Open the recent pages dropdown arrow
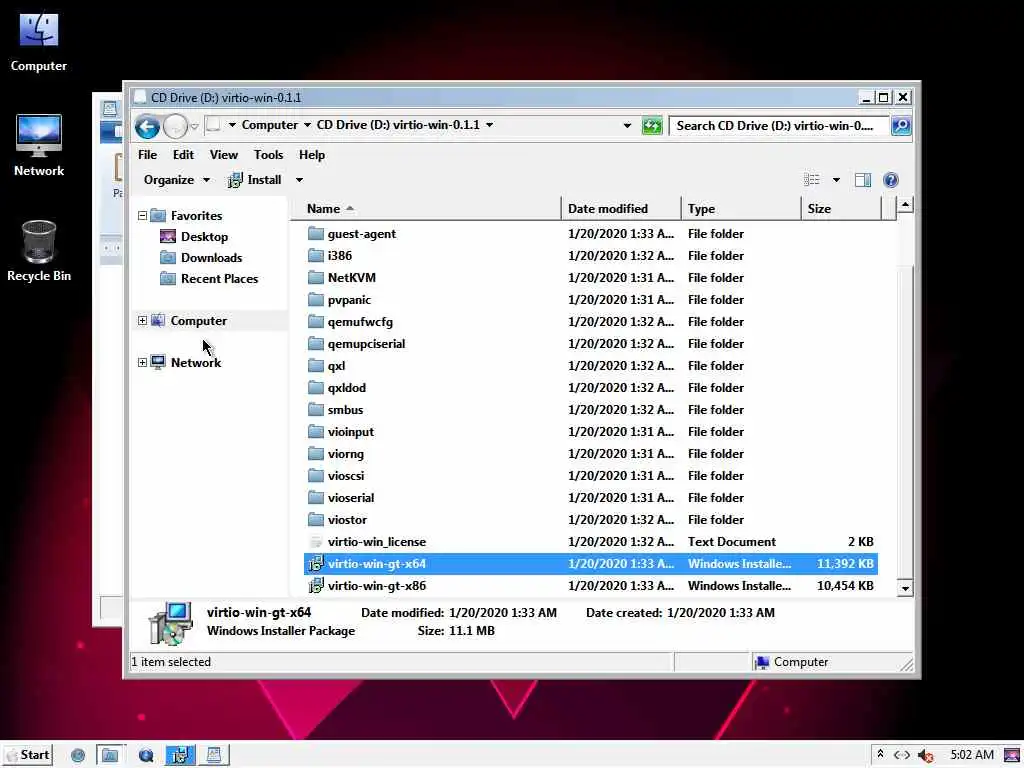 tap(194, 126)
